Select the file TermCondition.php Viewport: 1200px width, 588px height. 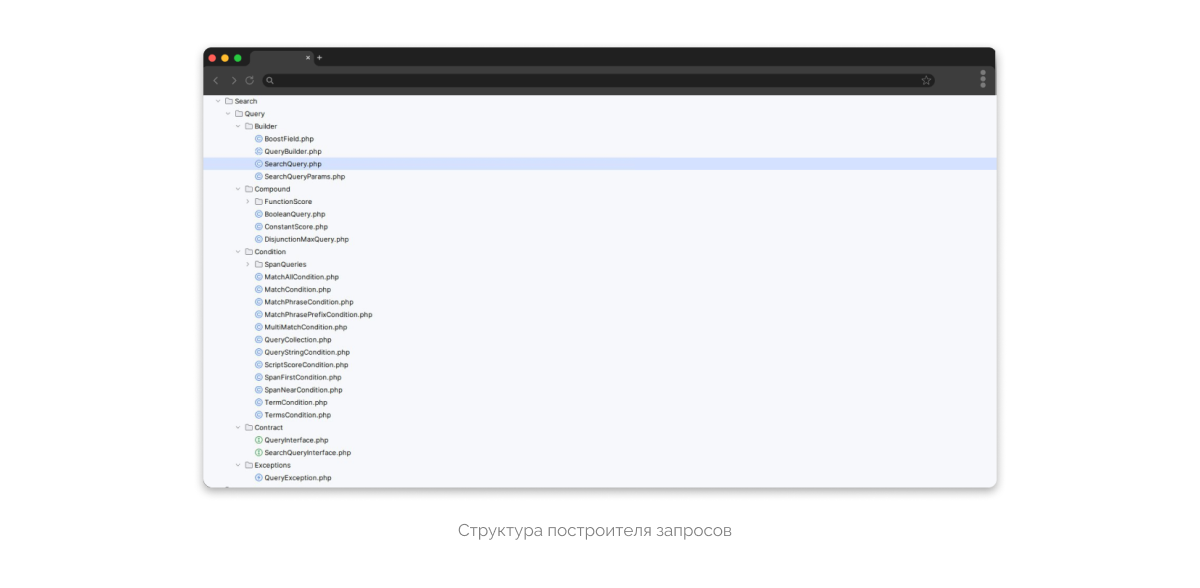296,402
